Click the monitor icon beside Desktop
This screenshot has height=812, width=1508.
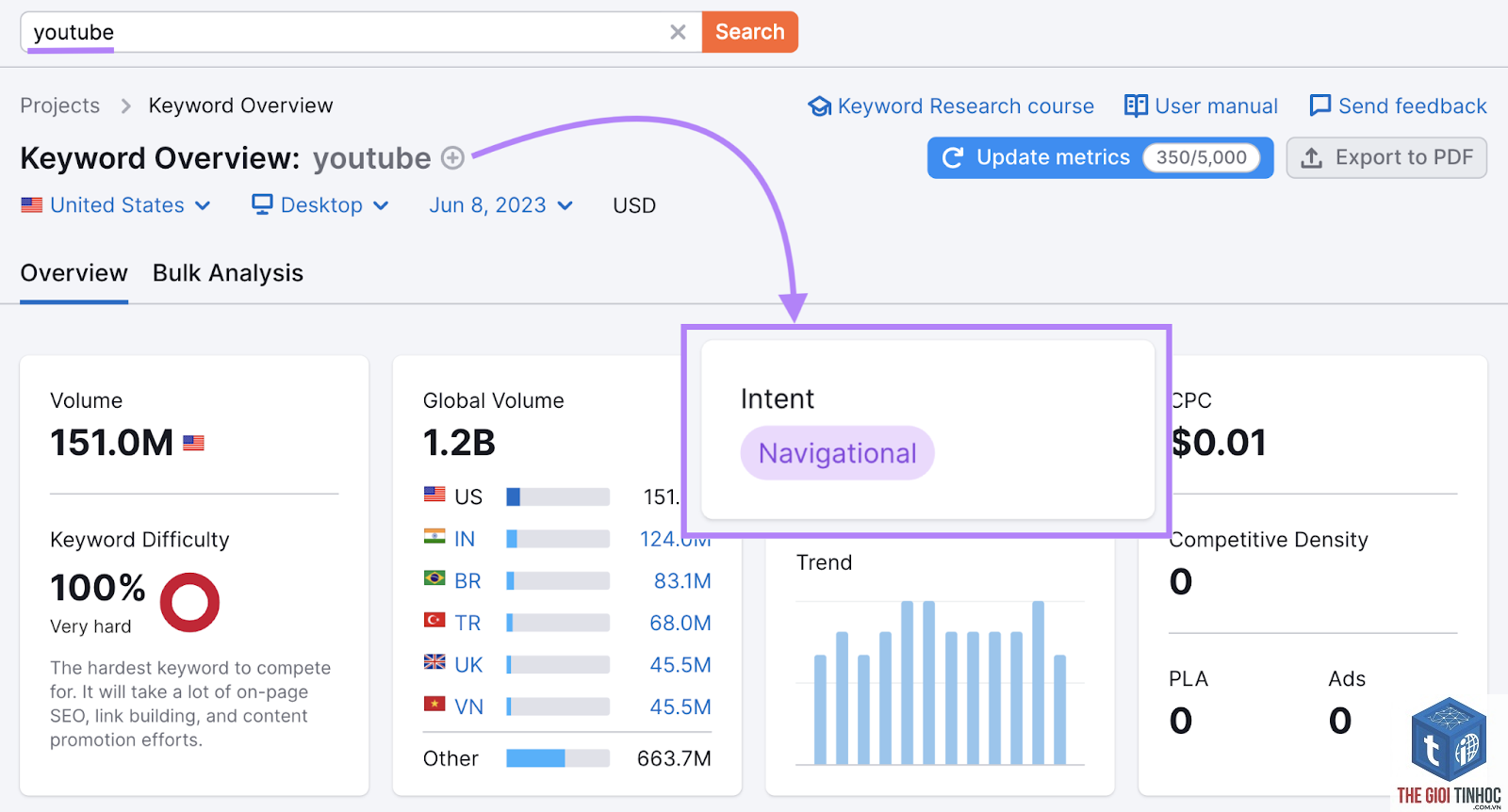click(262, 204)
